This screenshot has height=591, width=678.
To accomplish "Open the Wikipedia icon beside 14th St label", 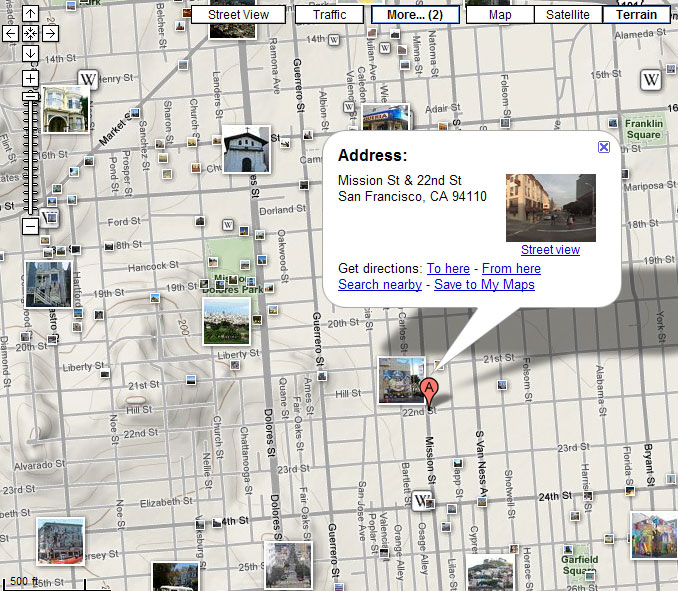I will point(333,40).
